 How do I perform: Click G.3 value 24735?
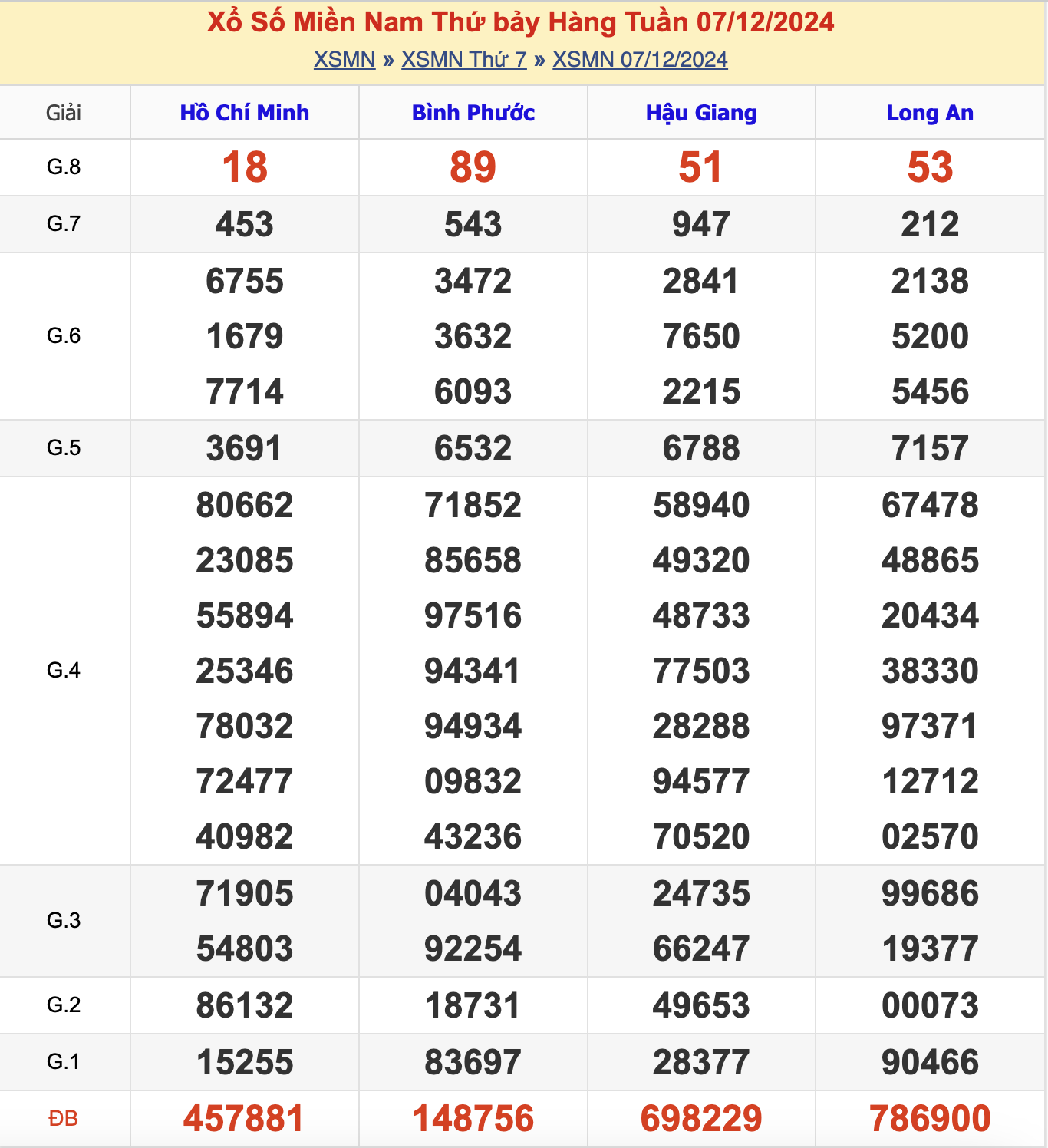point(701,893)
